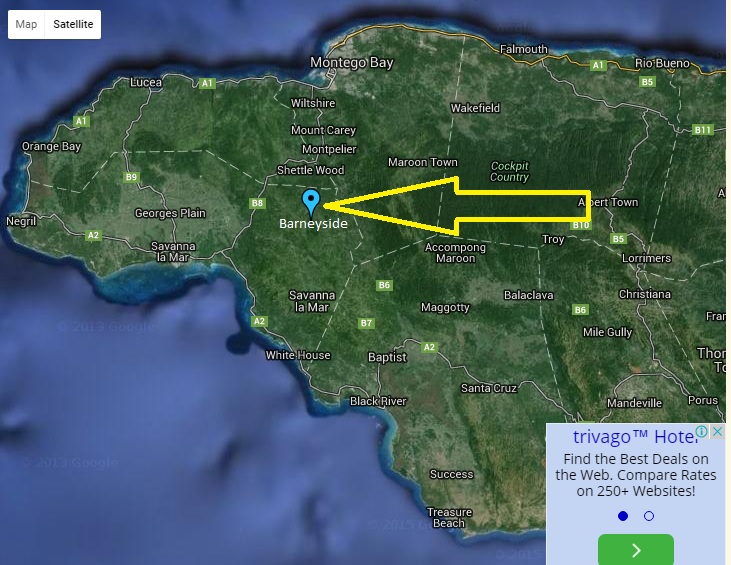Click the B7 road shield
This screenshot has width=731, height=565.
click(x=366, y=323)
